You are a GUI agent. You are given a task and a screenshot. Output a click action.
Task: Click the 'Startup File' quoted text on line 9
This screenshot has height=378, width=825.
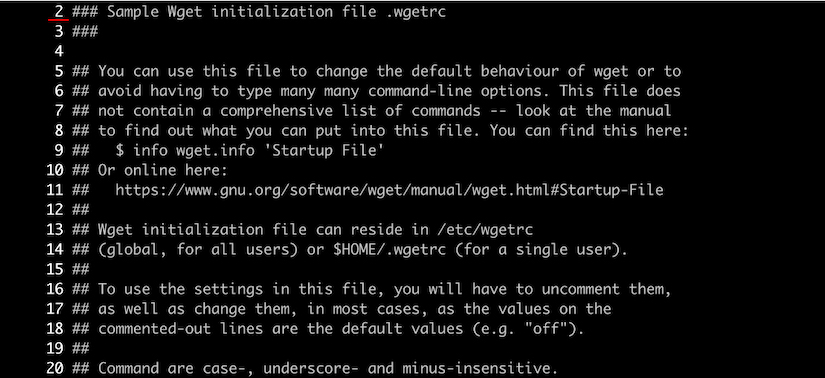pos(325,150)
